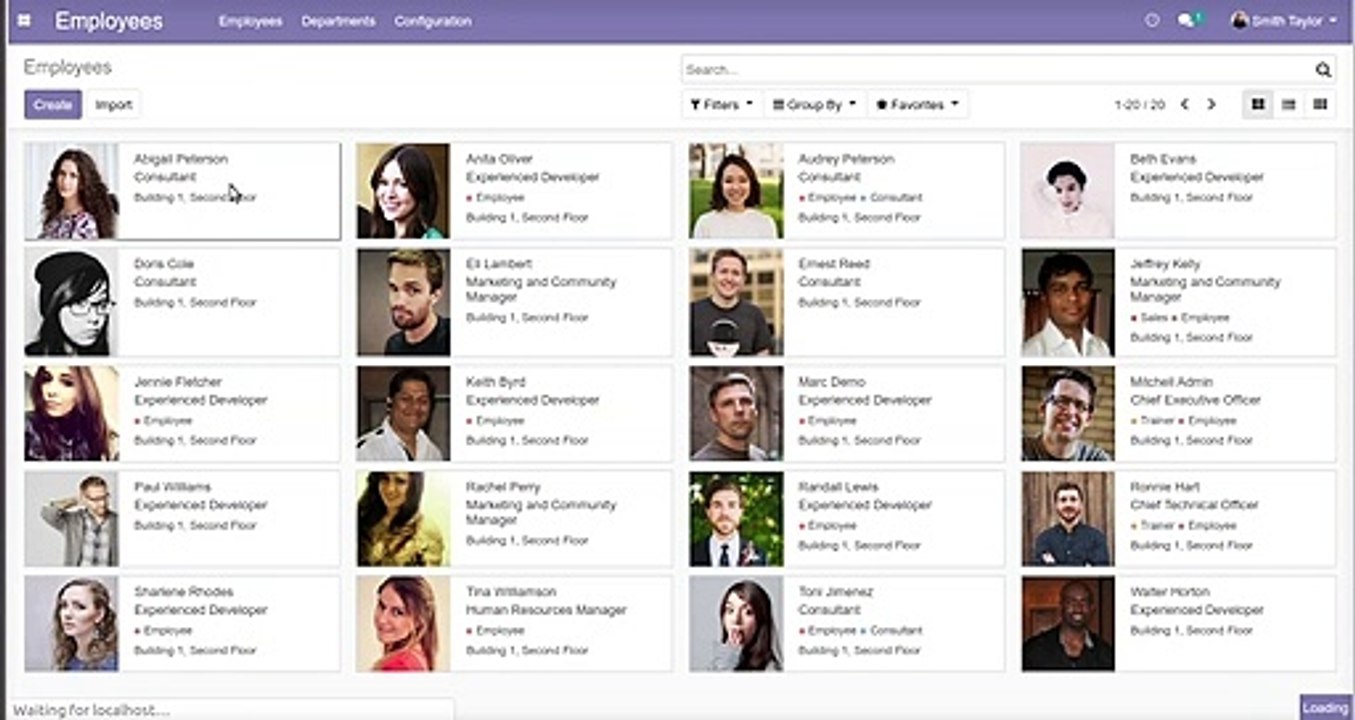Open Eli Lambert's photo
Screen dimensions: 1355x720
(403, 303)
